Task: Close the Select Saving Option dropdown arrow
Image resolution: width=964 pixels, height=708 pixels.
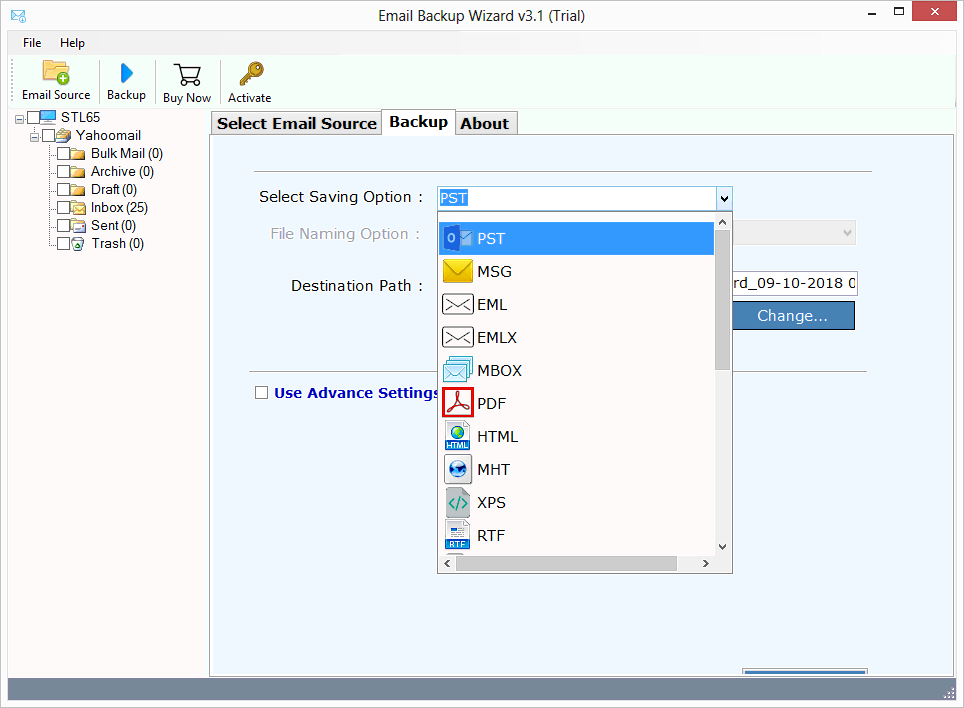Action: pyautogui.click(x=724, y=199)
